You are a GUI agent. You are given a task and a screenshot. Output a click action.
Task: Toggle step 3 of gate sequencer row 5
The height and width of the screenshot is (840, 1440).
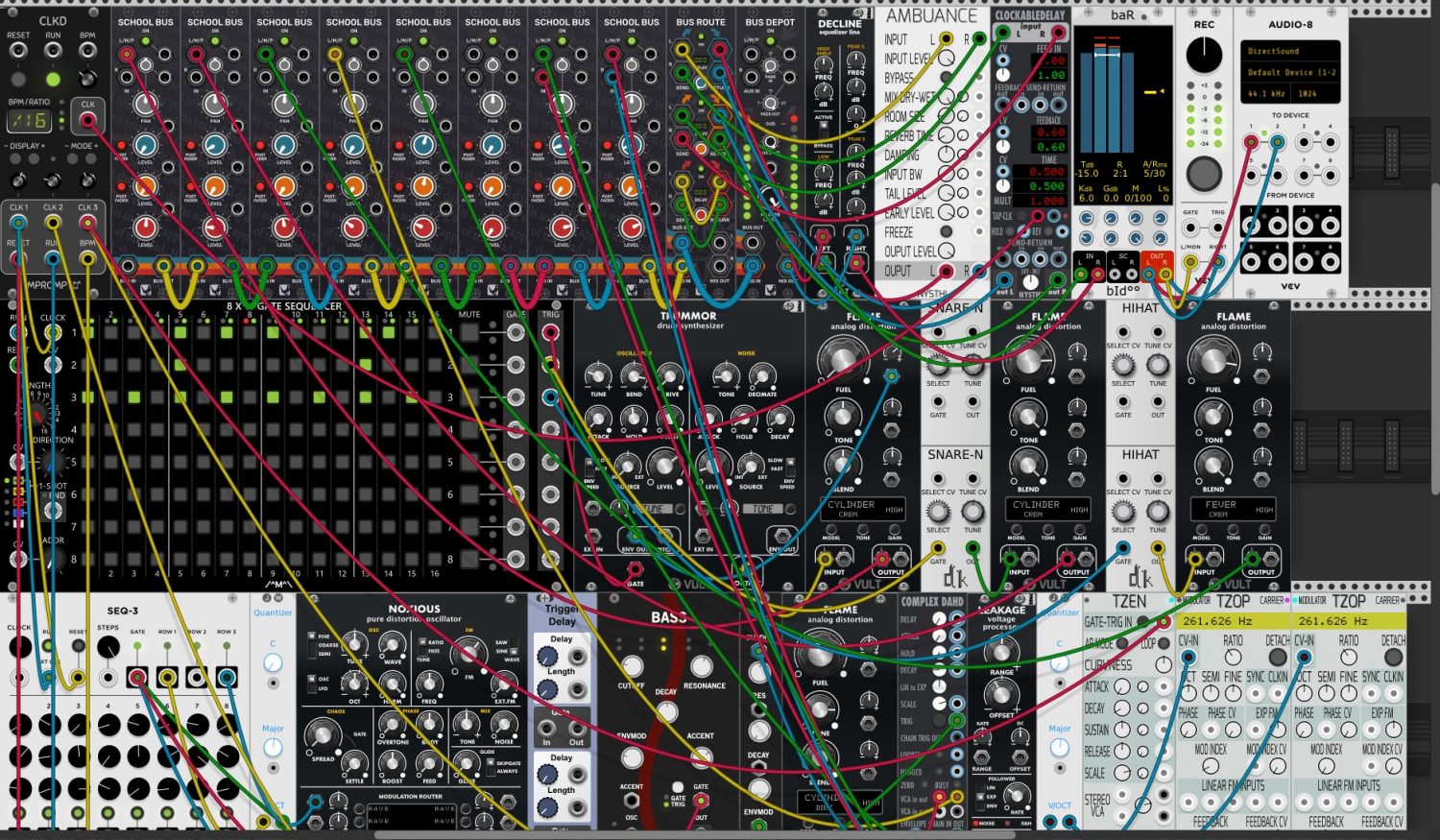click(x=134, y=462)
